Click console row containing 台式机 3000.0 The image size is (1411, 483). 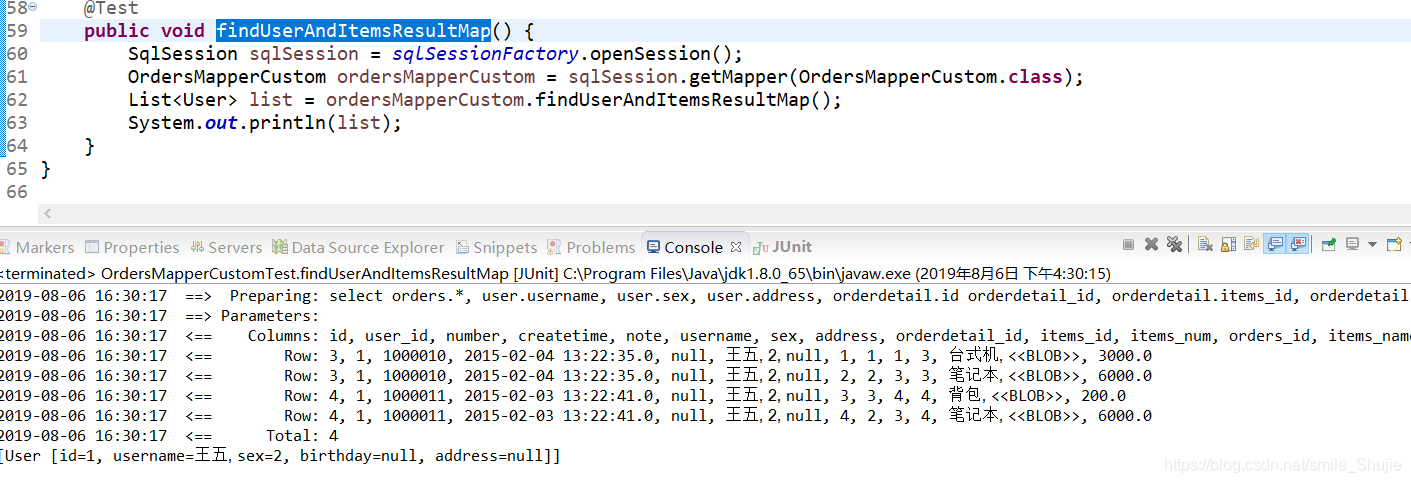pyautogui.click(x=576, y=356)
